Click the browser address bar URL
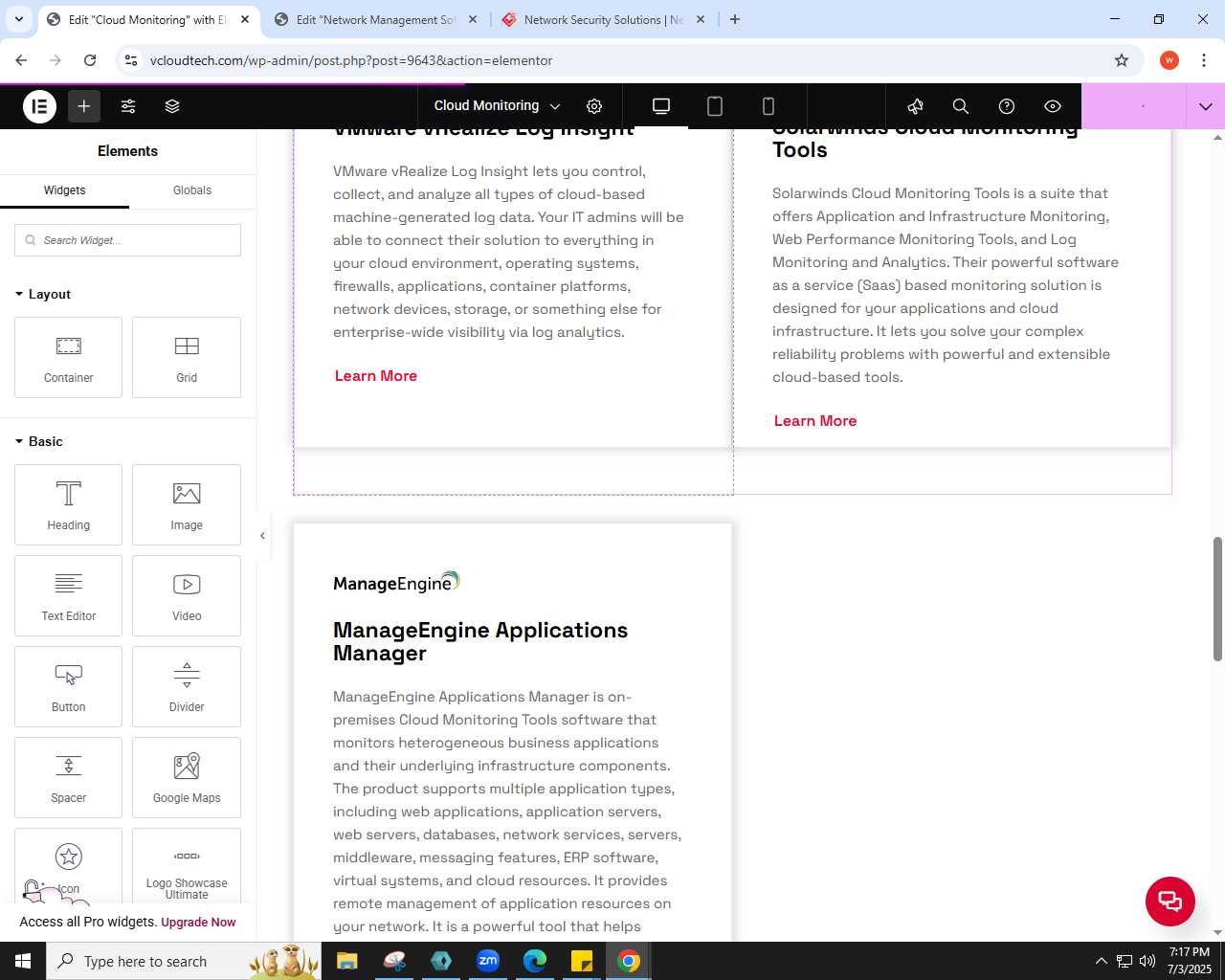Screen dimensions: 1225x980 point(351,60)
